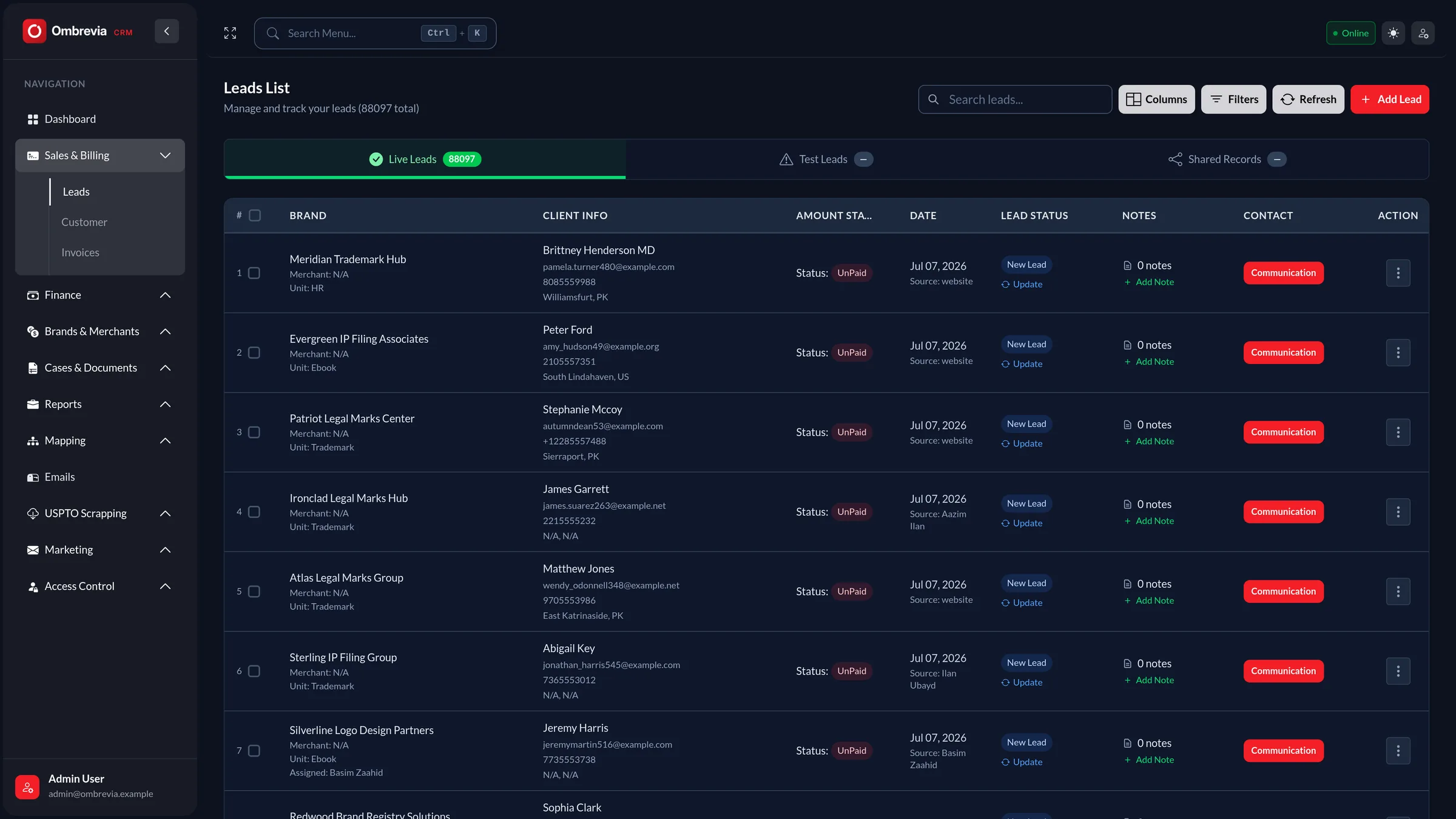Open the Emails navigation item
Screen dimensions: 1456x819
pos(100,477)
